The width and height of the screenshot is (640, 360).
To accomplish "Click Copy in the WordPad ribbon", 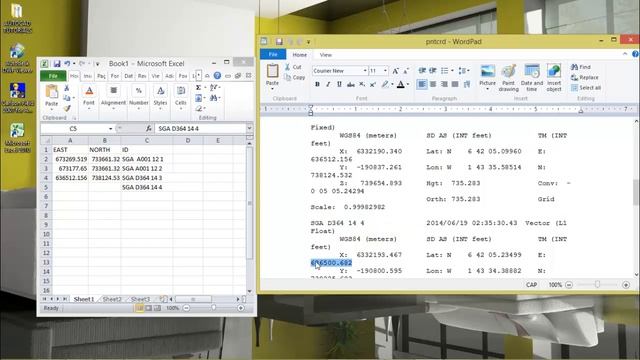I will (295, 77).
